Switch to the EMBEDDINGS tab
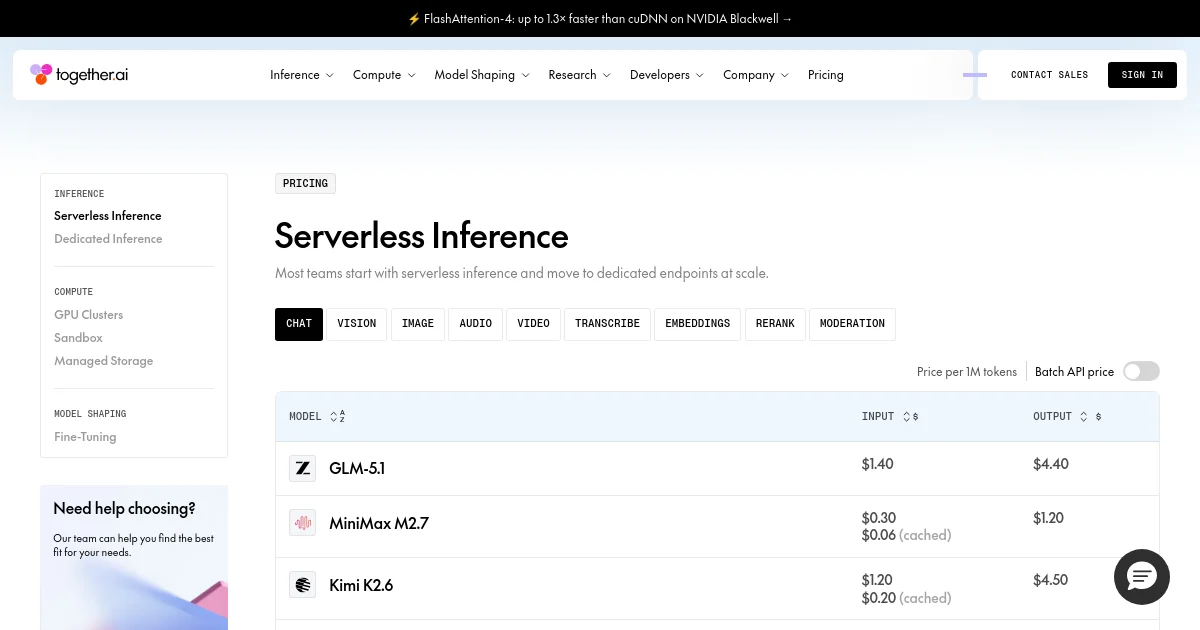This screenshot has height=630, width=1200. point(698,324)
